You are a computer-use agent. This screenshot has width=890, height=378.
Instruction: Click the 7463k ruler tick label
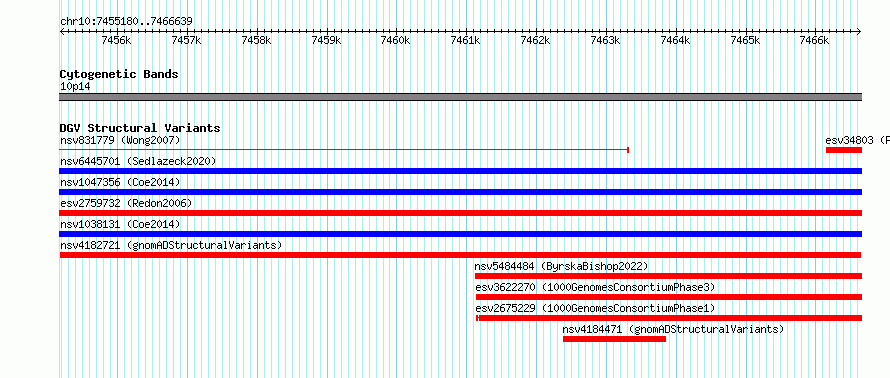(606, 40)
